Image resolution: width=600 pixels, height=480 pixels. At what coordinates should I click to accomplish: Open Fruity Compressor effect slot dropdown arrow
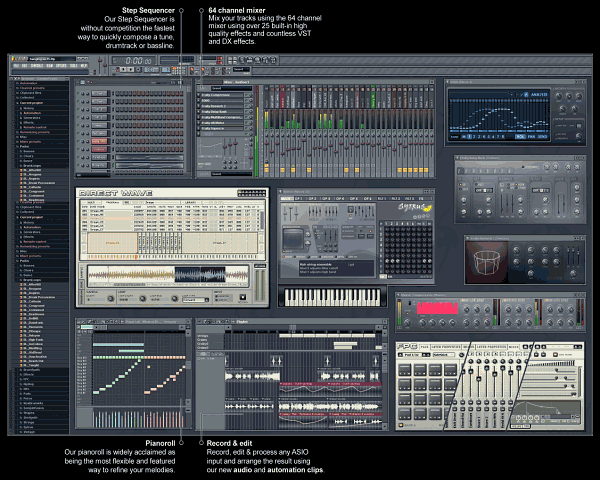tap(199, 95)
